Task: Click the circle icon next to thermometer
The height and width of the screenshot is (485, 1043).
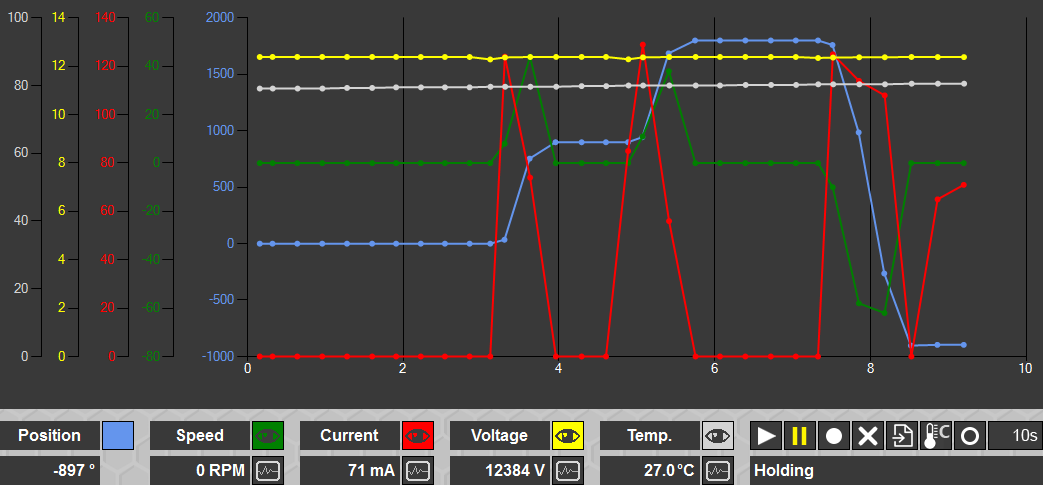Action: (x=970, y=436)
